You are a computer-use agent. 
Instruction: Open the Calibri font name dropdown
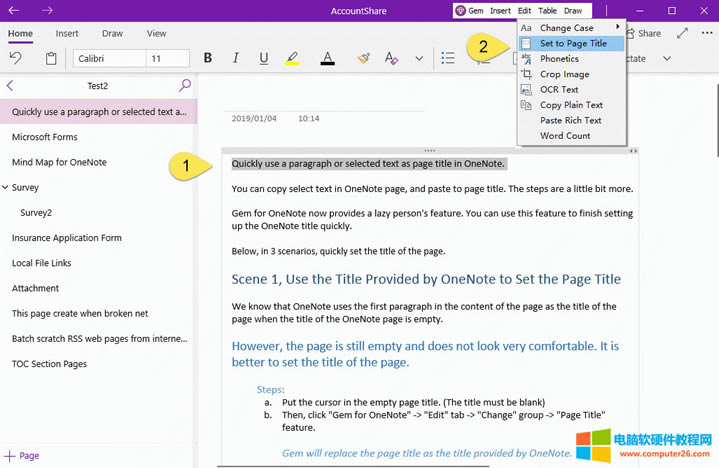[108, 59]
